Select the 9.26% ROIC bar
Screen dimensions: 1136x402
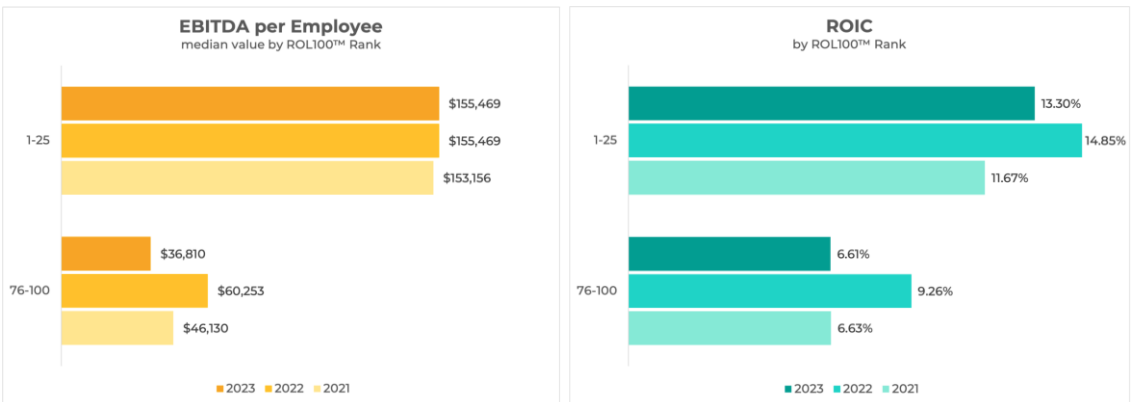click(x=770, y=291)
